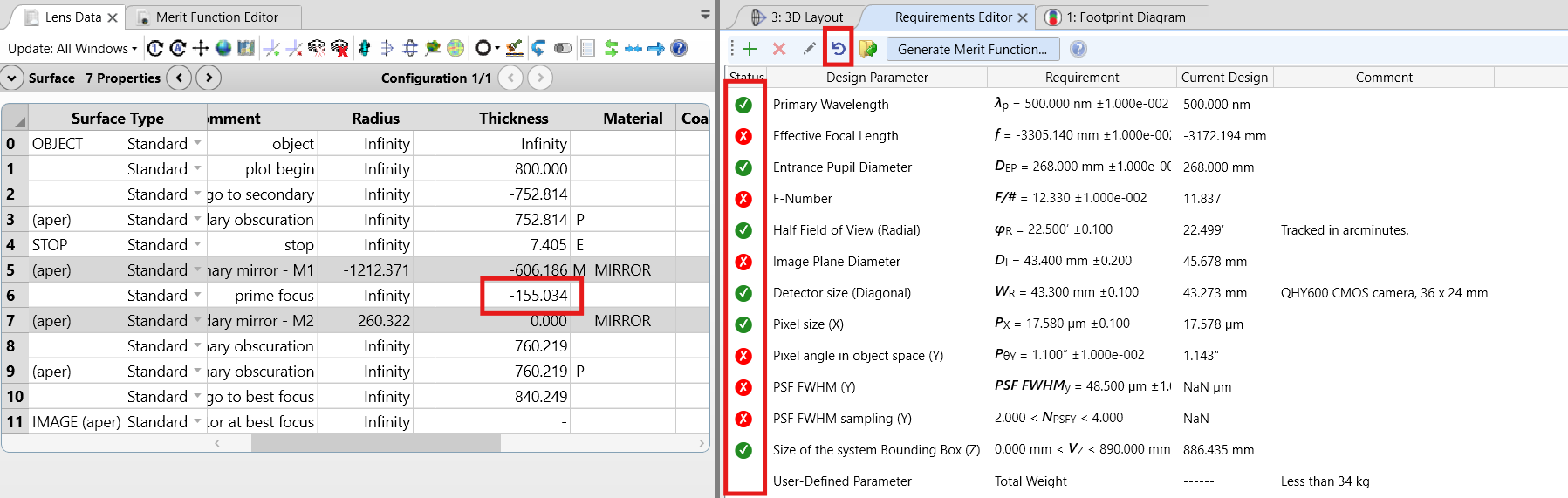Click the folder with green arrow icon
This screenshot has width=1568, height=498.
pyautogui.click(x=868, y=49)
